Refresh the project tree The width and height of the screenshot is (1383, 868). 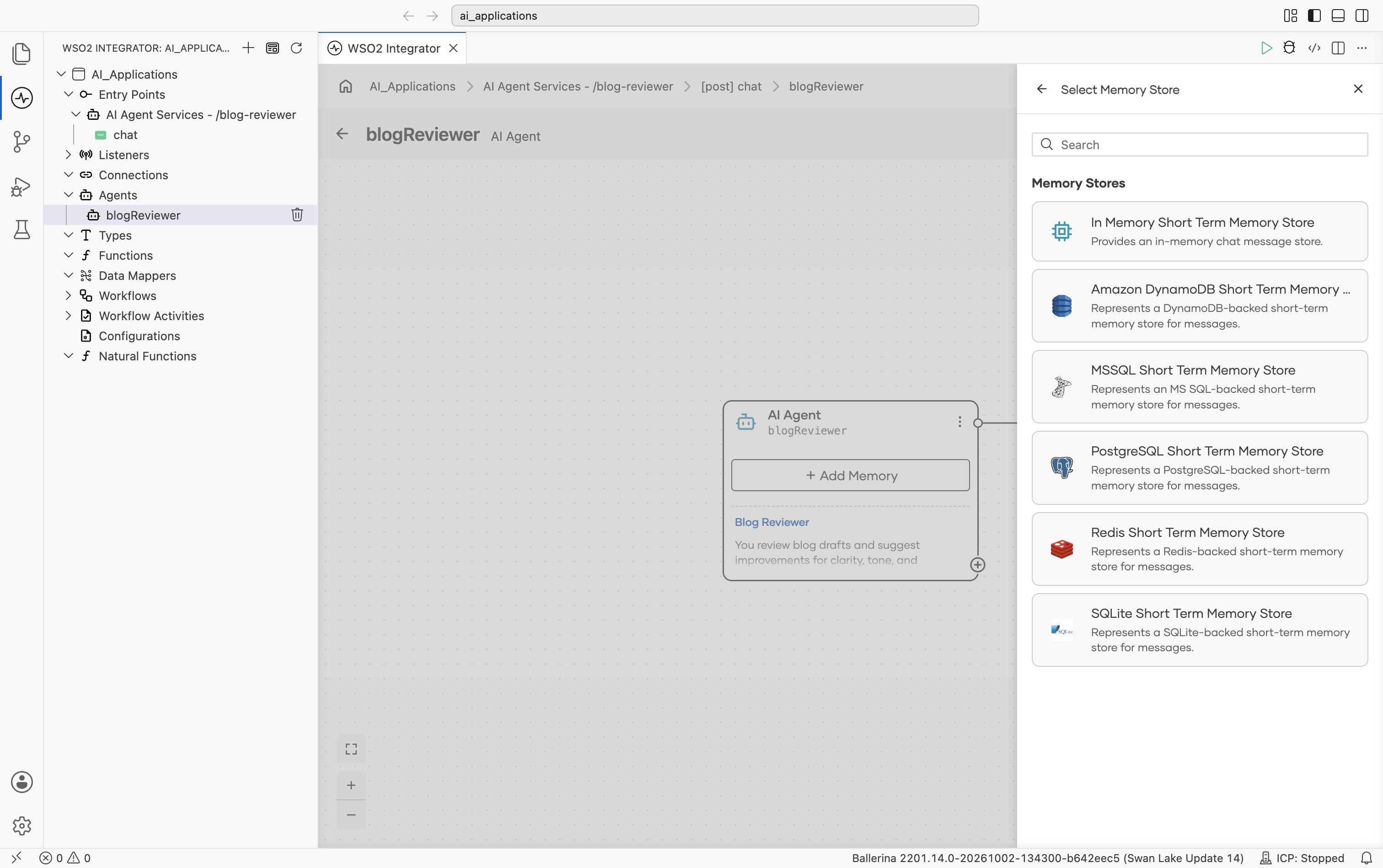coord(296,48)
